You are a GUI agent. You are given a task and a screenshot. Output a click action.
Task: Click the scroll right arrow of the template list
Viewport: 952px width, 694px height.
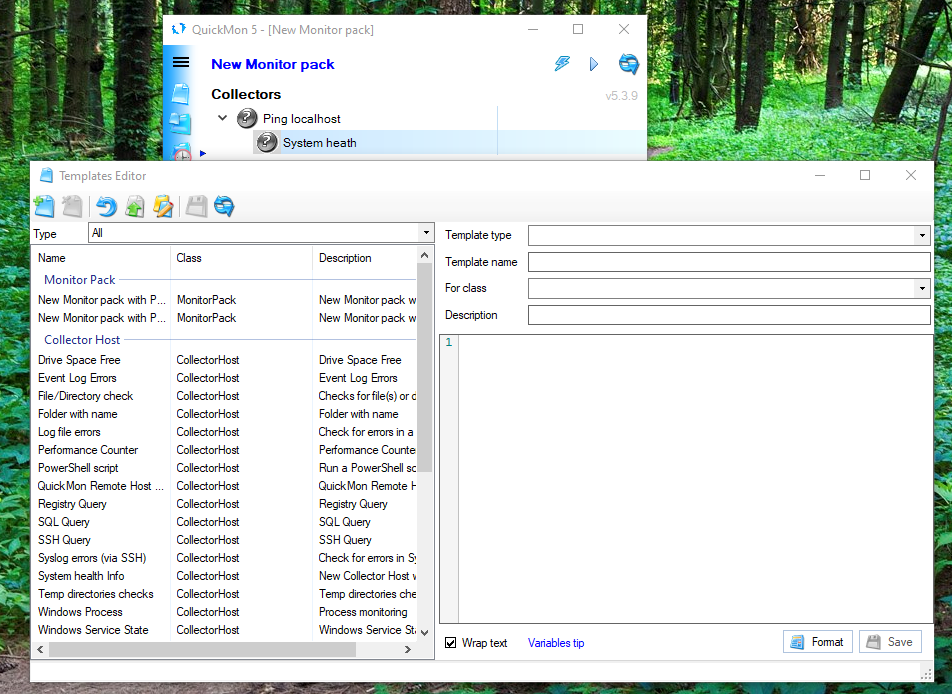coord(407,649)
